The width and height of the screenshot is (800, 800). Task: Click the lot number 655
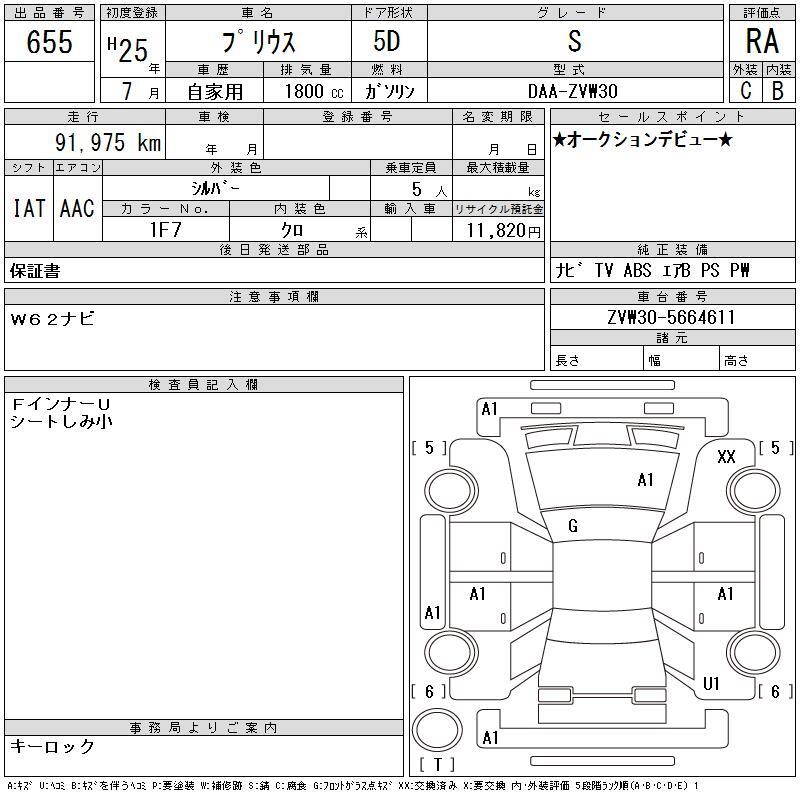pos(49,41)
